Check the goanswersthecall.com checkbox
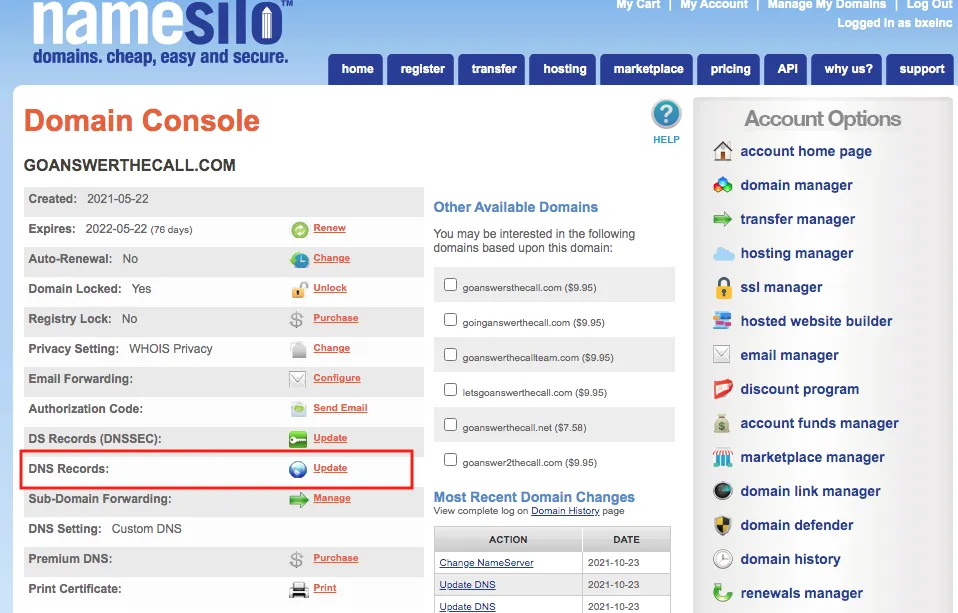This screenshot has height=613, width=958. coord(450,284)
